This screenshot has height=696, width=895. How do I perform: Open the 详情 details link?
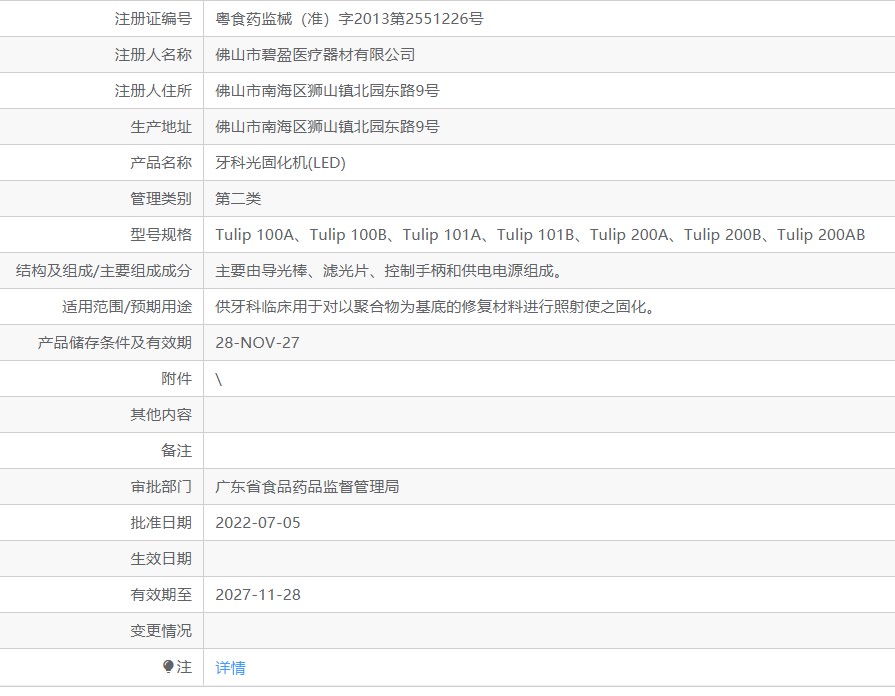tap(231, 667)
